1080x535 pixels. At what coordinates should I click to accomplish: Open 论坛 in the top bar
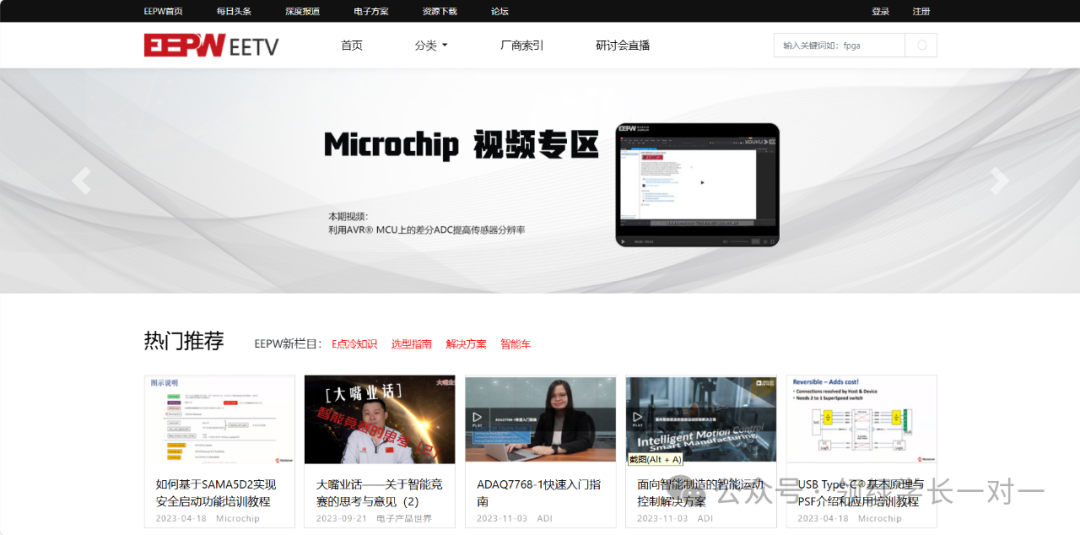pyautogui.click(x=500, y=11)
